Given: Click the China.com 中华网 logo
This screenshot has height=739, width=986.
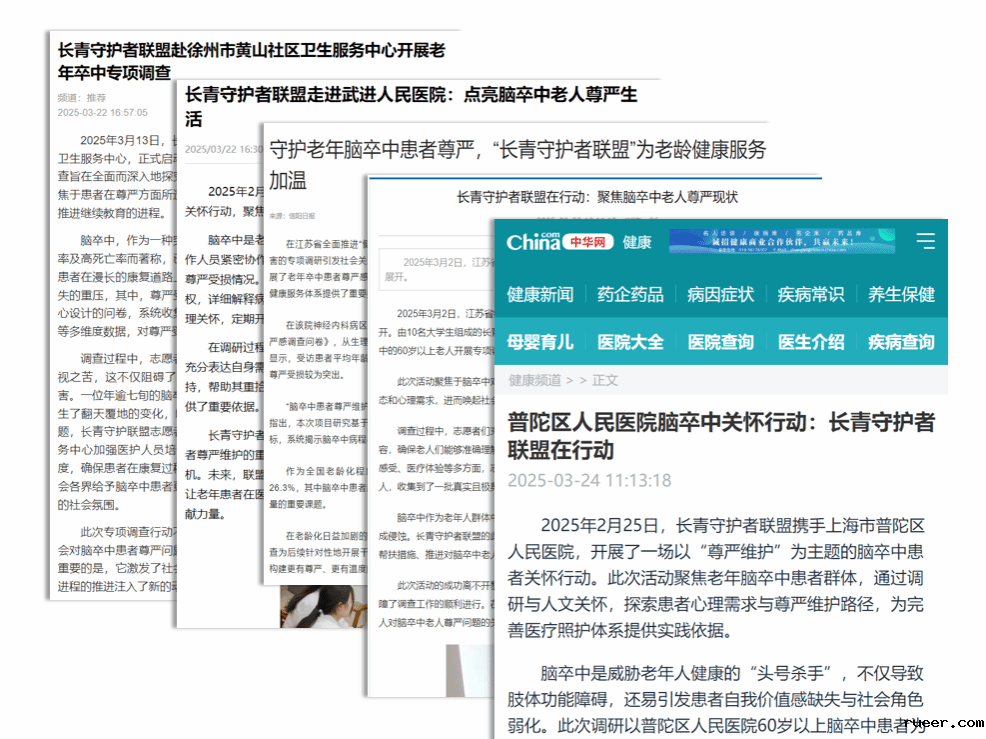Looking at the screenshot, I should (559, 242).
